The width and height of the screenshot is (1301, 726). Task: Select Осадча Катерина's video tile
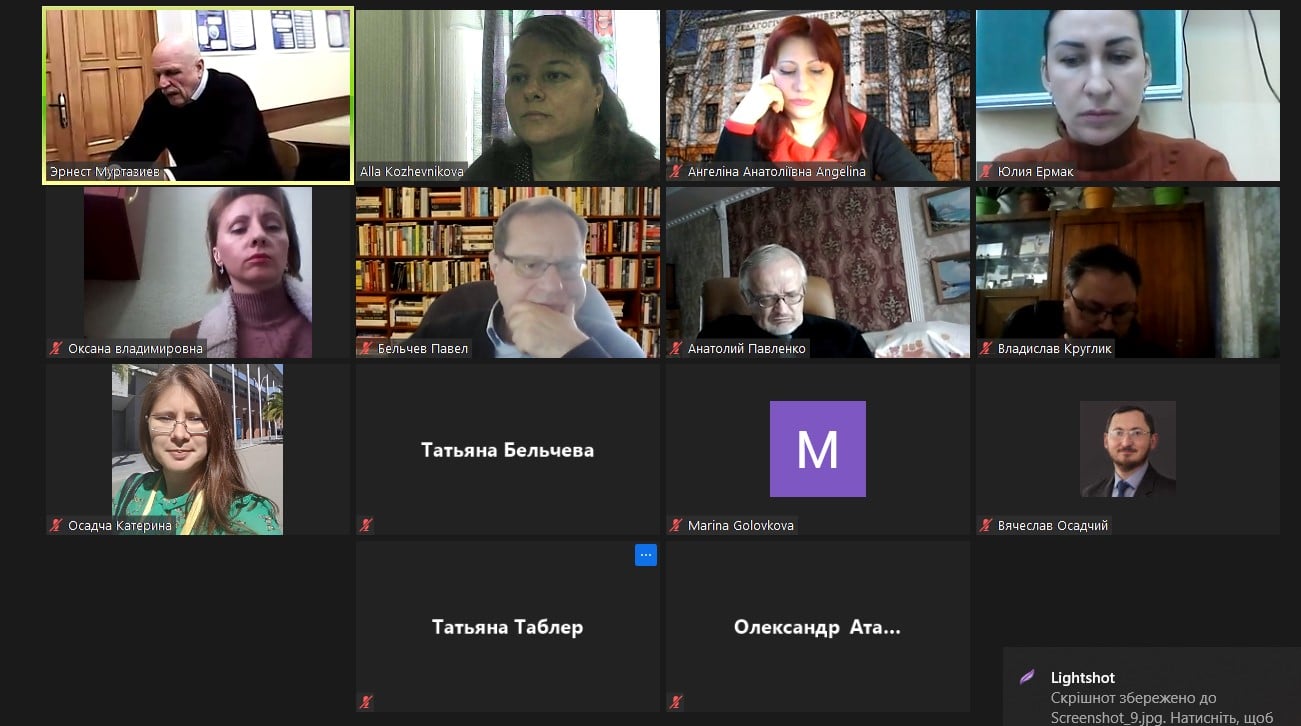198,449
